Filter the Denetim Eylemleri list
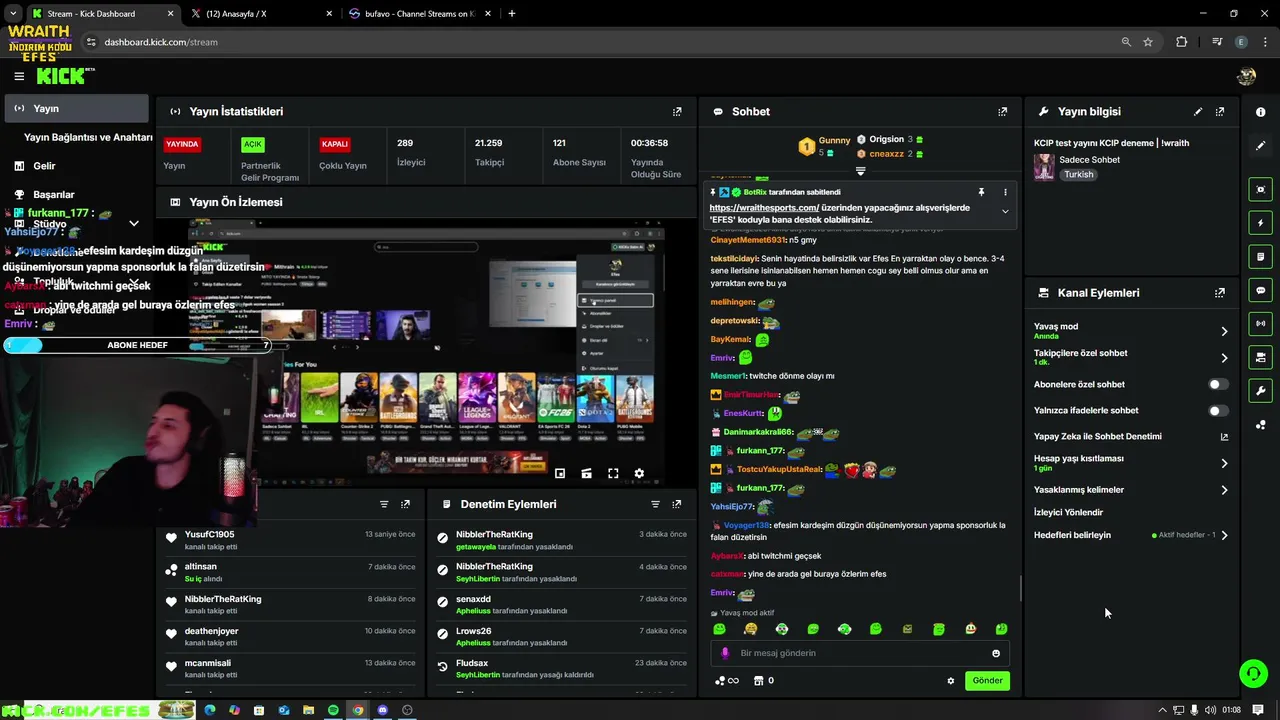The image size is (1280, 720). [x=655, y=504]
